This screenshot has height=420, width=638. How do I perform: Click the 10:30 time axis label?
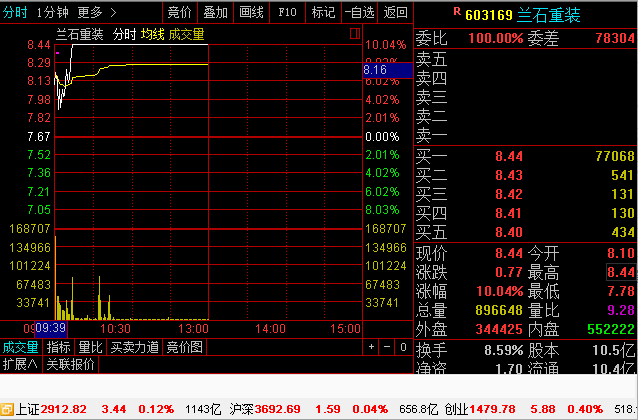[x=115, y=329]
